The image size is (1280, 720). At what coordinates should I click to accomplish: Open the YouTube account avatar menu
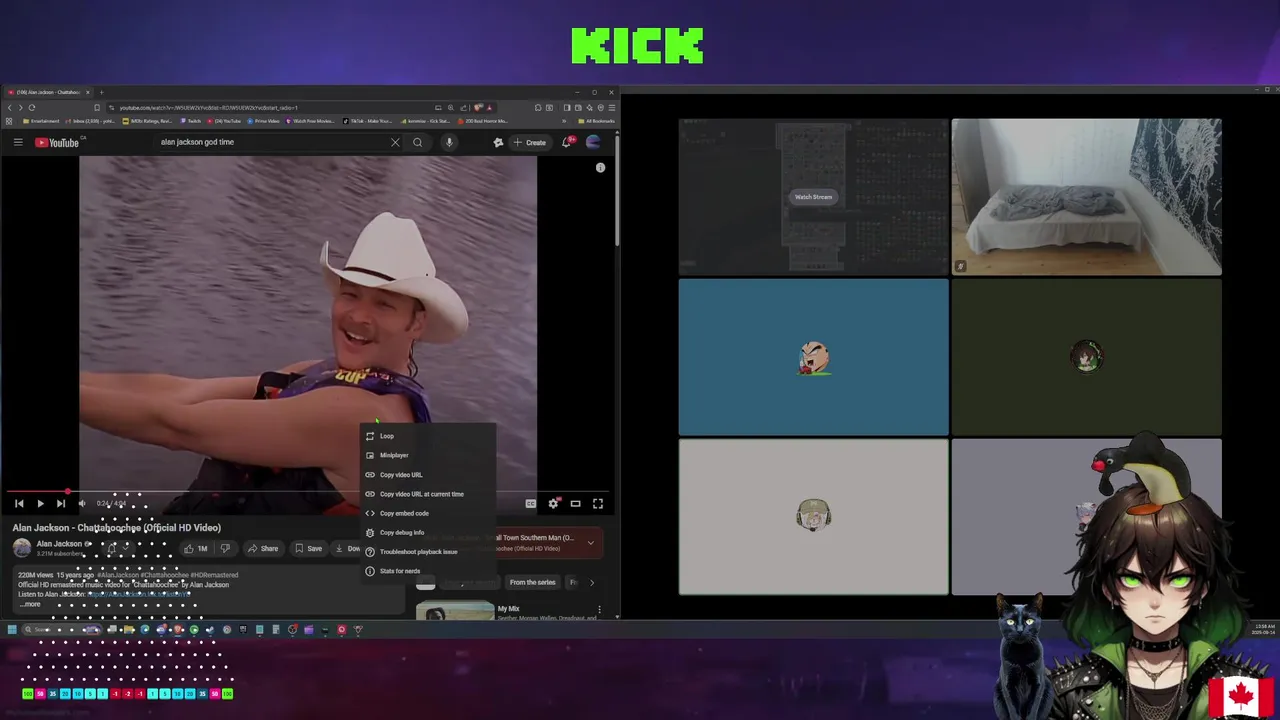click(593, 142)
